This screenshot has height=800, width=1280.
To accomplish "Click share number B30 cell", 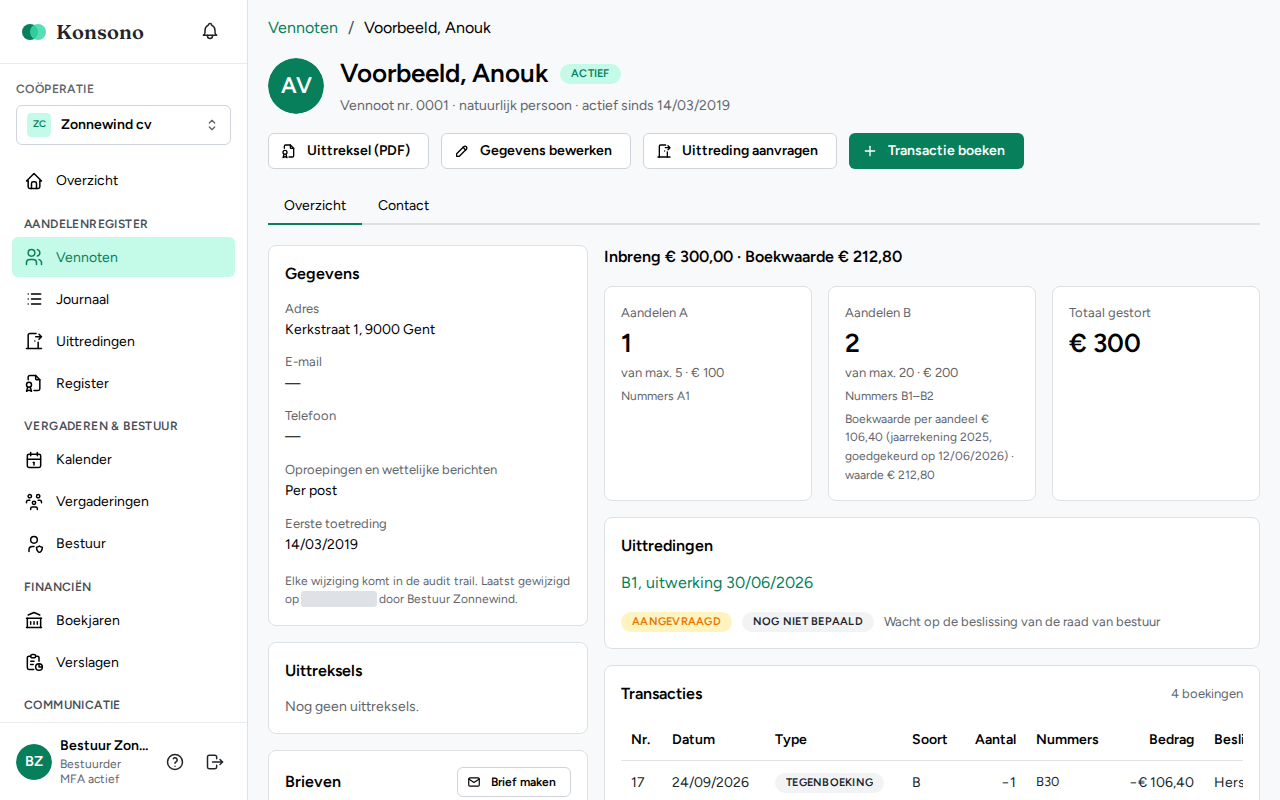I will tap(1048, 783).
